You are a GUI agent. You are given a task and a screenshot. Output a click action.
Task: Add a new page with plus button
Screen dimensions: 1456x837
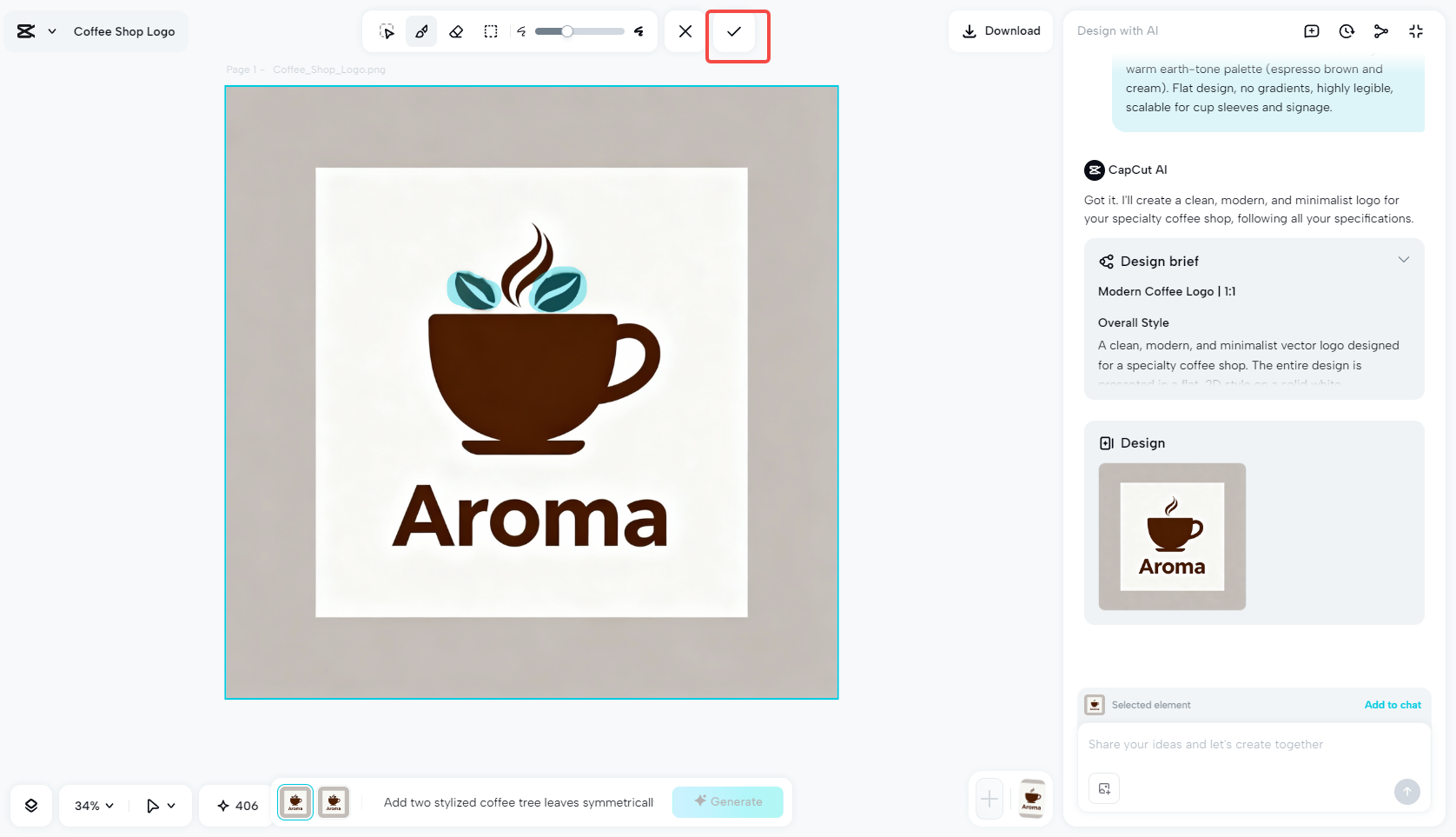tap(989, 799)
